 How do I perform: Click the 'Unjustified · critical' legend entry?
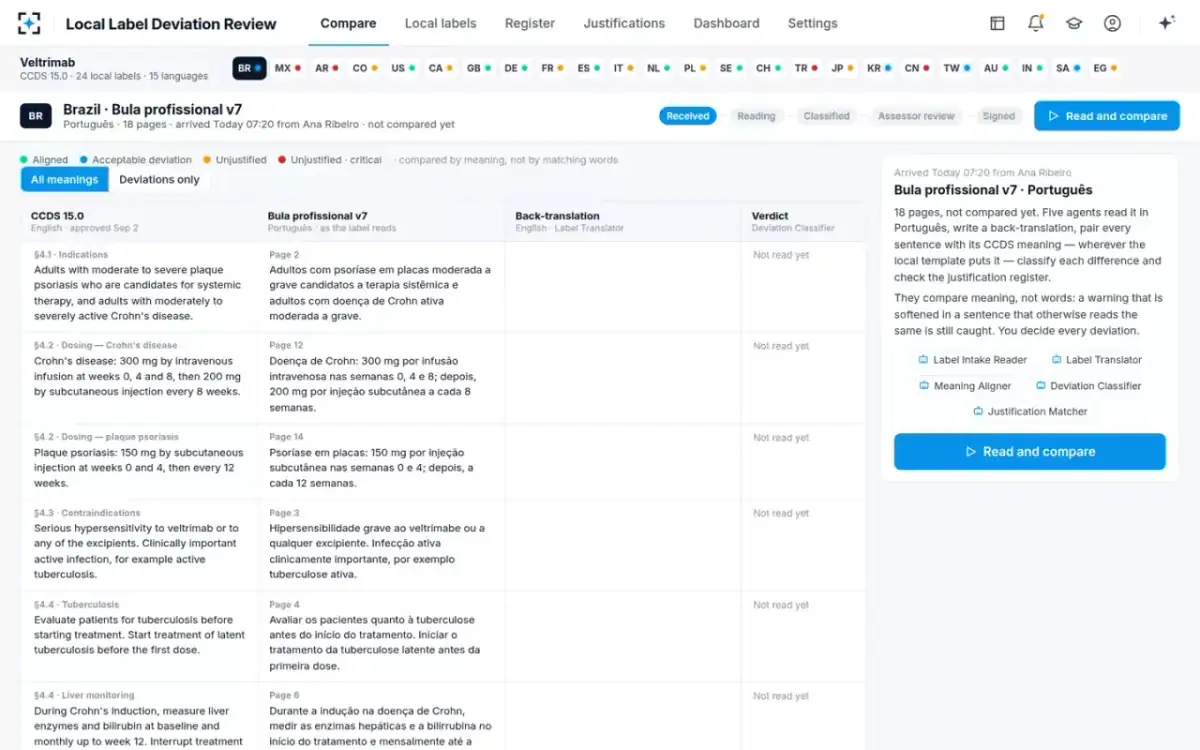(x=330, y=160)
